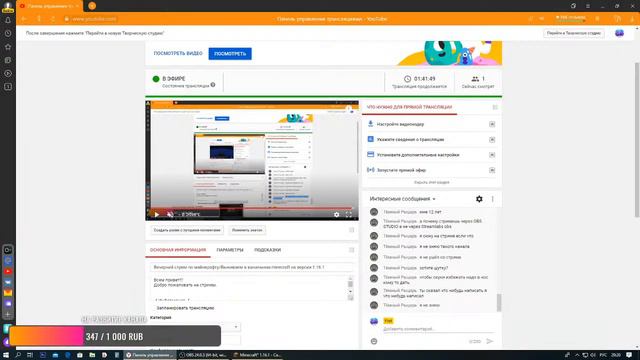Open new tab with orange plus button
The width and height of the screenshot is (640, 360).
click(92, 6)
